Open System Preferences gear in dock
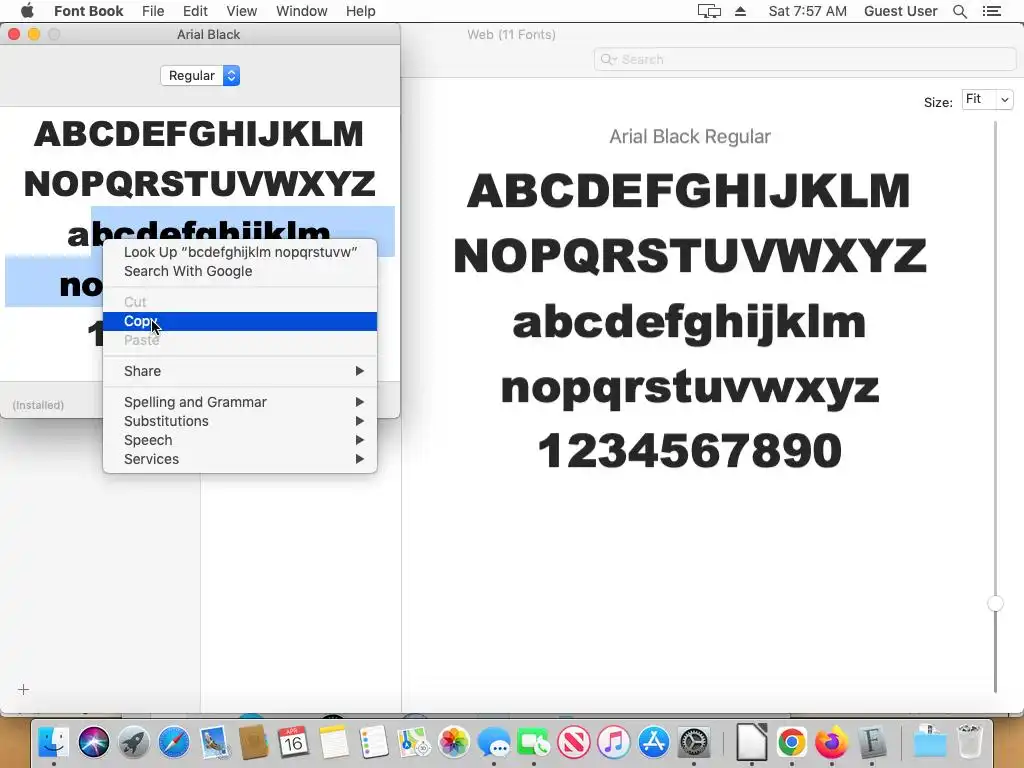 point(694,743)
